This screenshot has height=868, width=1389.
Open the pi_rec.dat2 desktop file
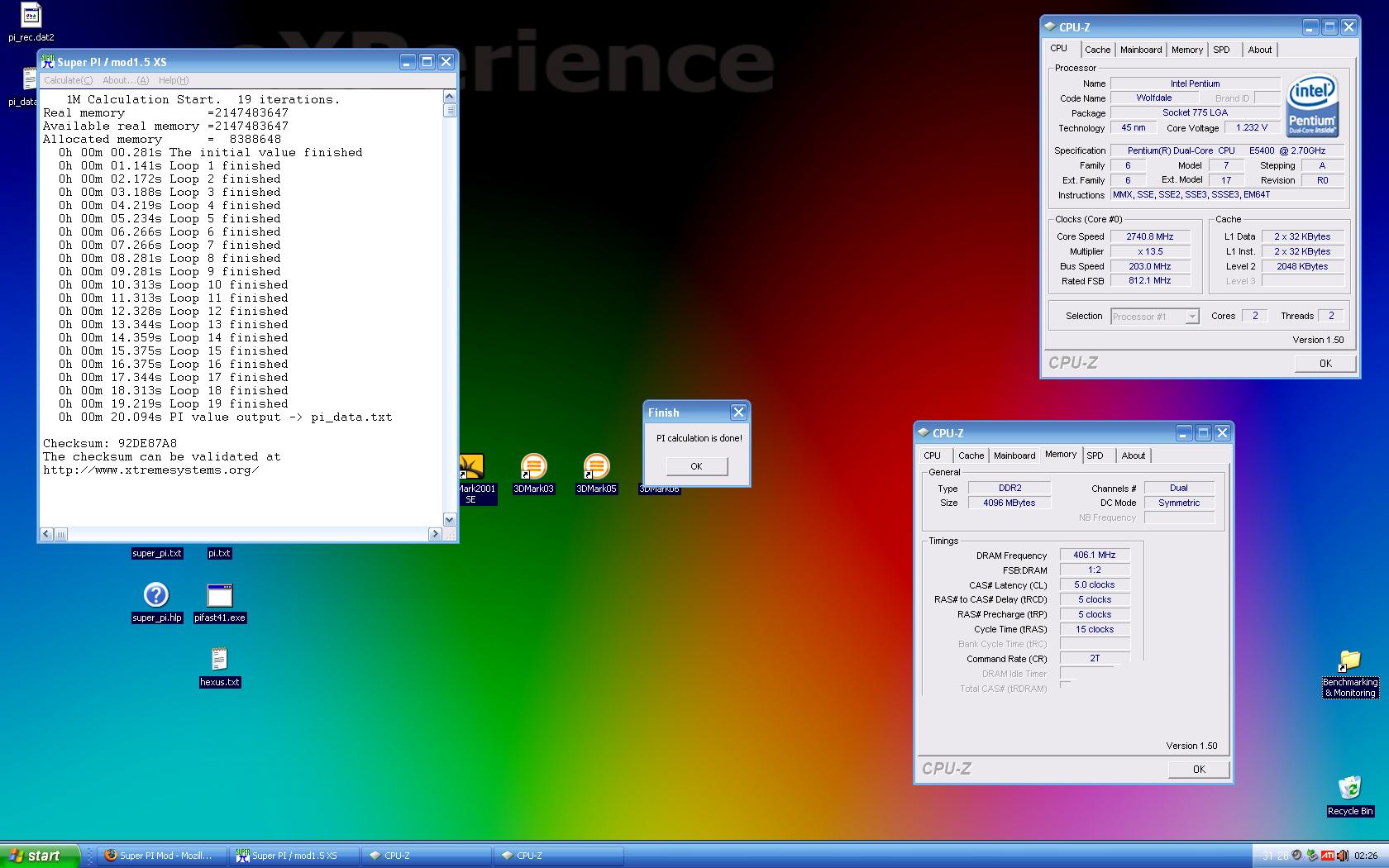pyautogui.click(x=31, y=21)
